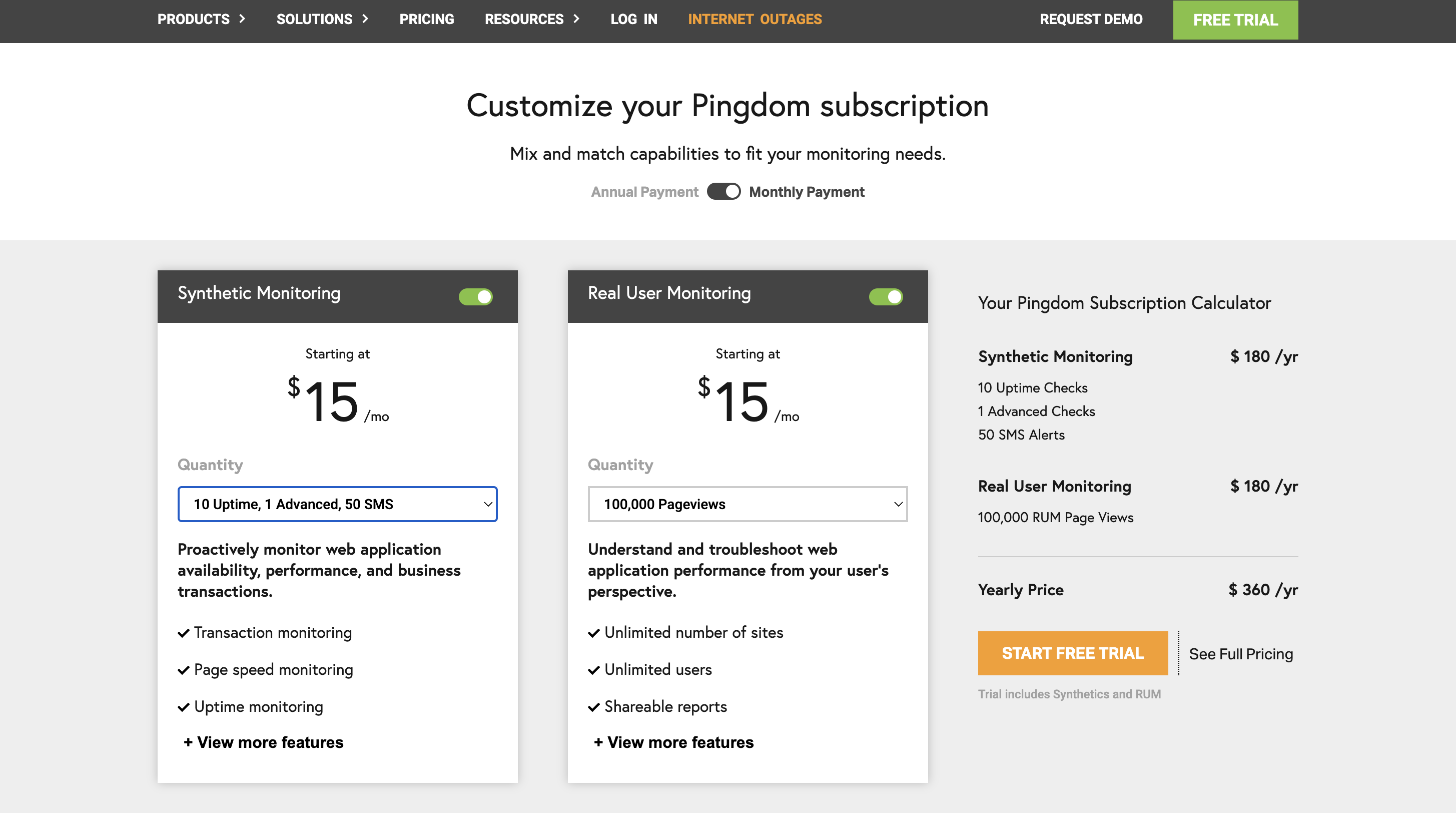This screenshot has height=818, width=1456.
Task: Expand View more features under Synthetic Monitoring
Action: [x=263, y=742]
